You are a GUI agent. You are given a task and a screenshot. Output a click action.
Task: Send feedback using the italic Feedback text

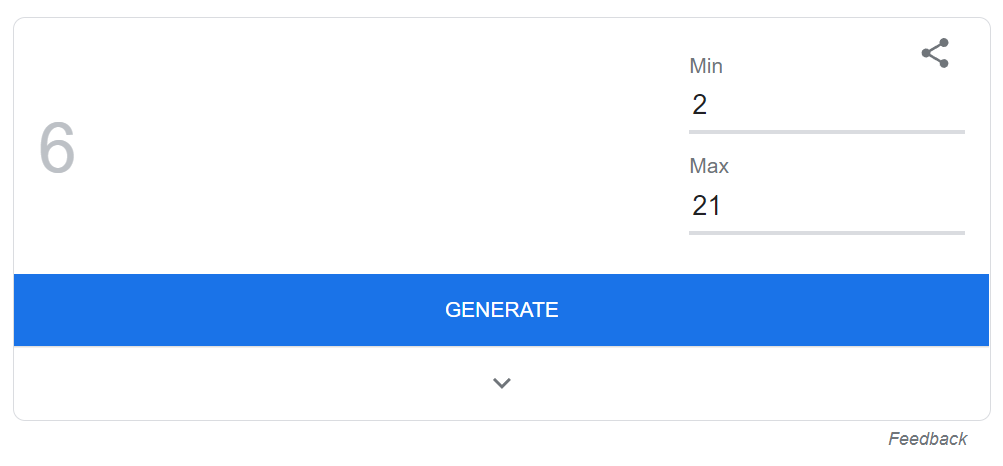point(927,439)
